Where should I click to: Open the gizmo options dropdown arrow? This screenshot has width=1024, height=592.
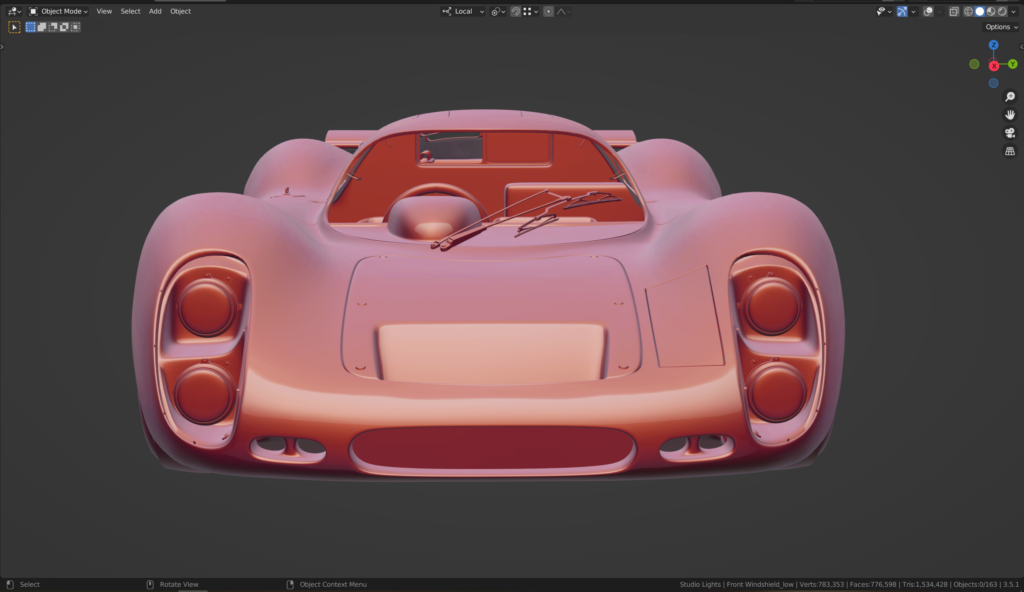click(913, 11)
